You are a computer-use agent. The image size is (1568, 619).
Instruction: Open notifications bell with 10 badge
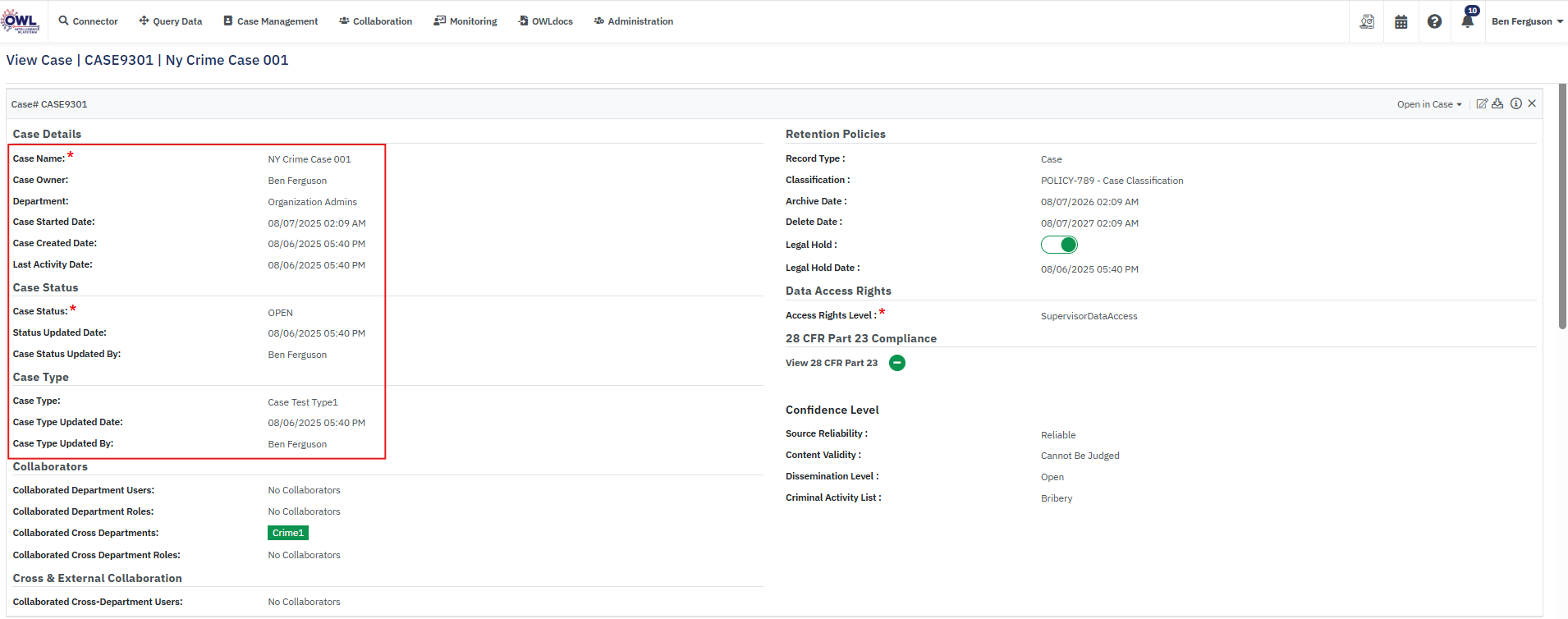[x=1468, y=21]
